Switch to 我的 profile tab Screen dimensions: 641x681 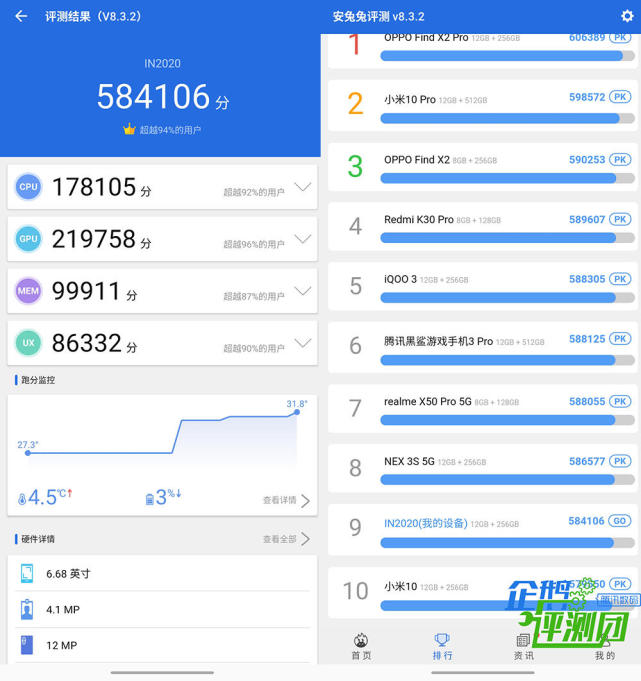pyautogui.click(x=605, y=646)
